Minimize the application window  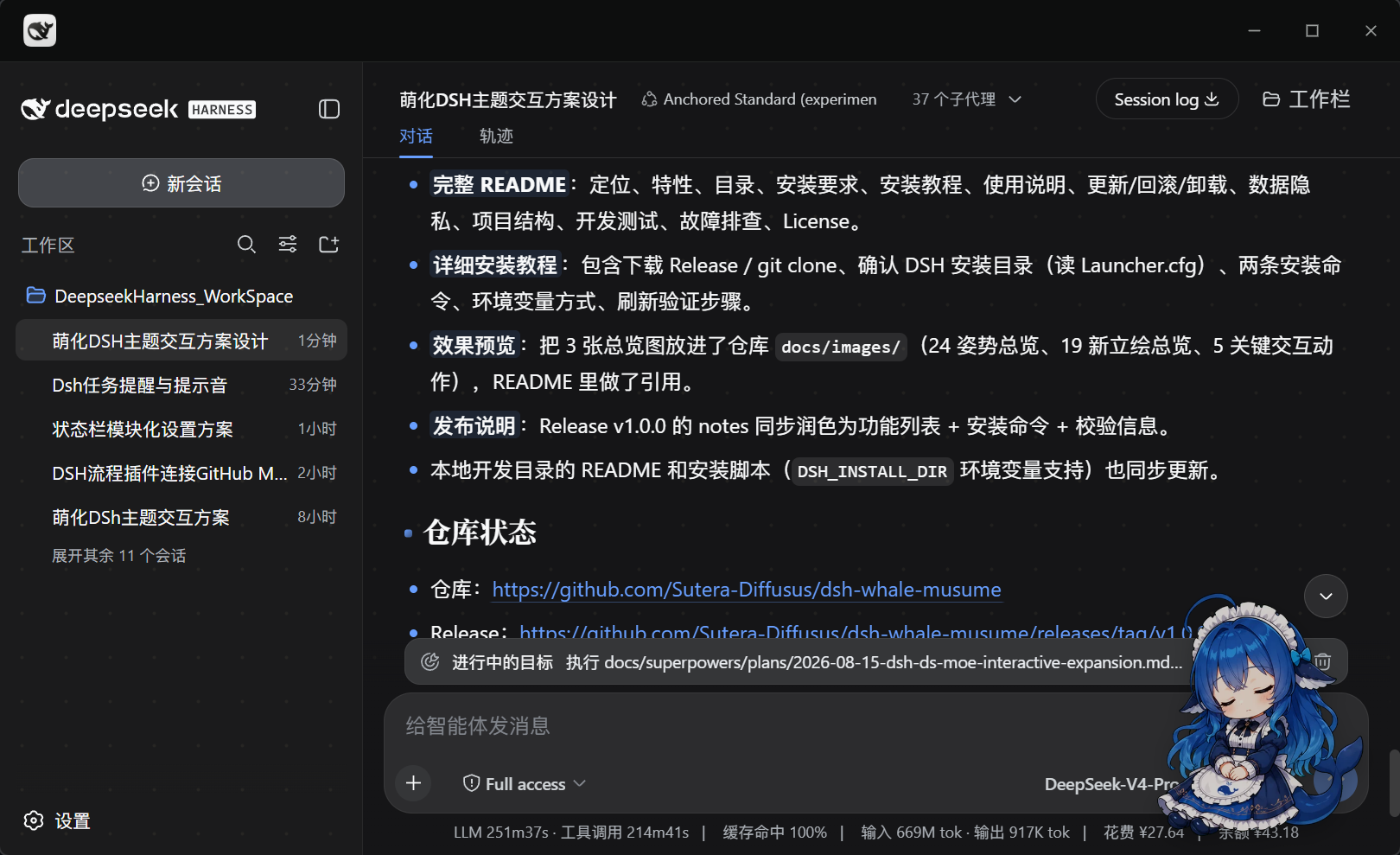tap(1254, 30)
